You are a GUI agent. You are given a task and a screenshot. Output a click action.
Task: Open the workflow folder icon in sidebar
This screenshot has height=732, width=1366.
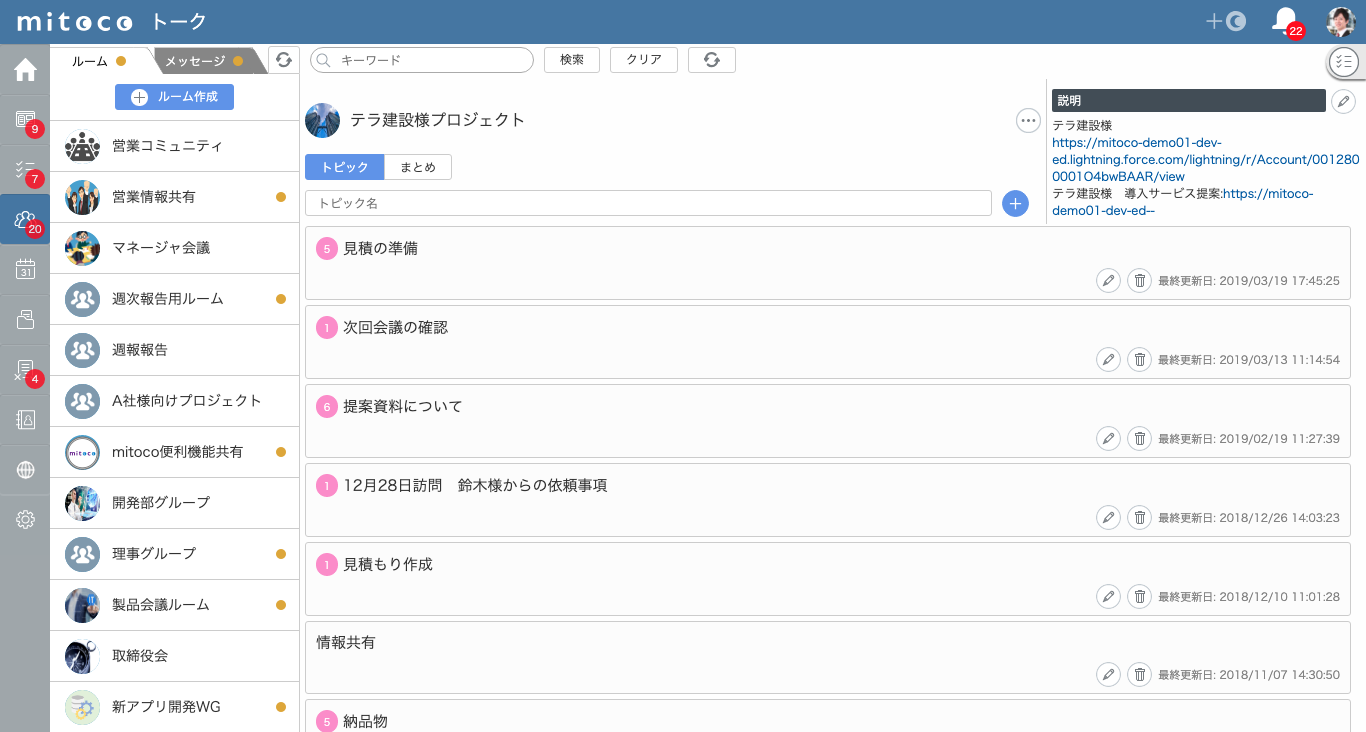(x=25, y=320)
